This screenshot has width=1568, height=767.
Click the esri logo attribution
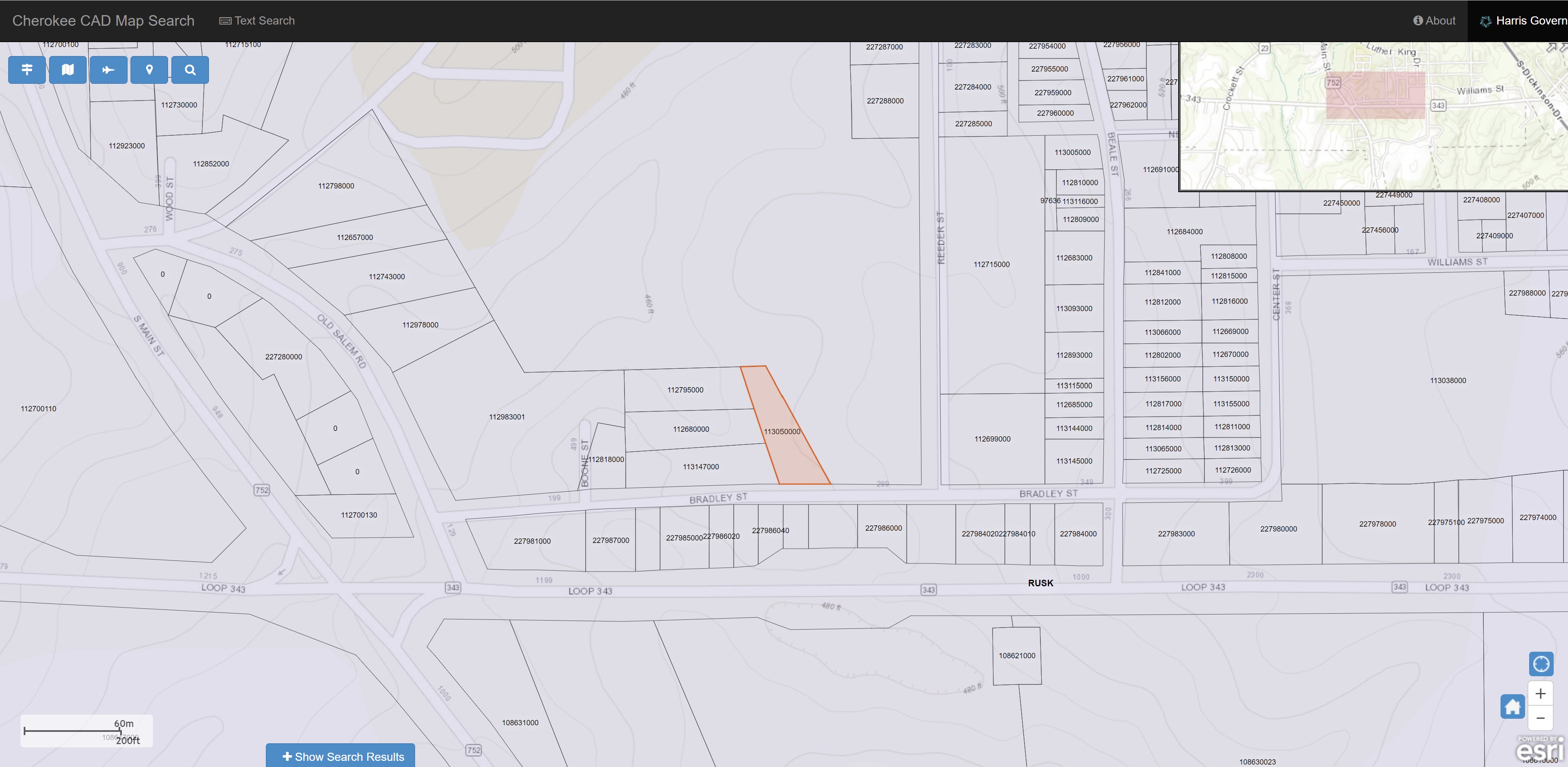1540,750
